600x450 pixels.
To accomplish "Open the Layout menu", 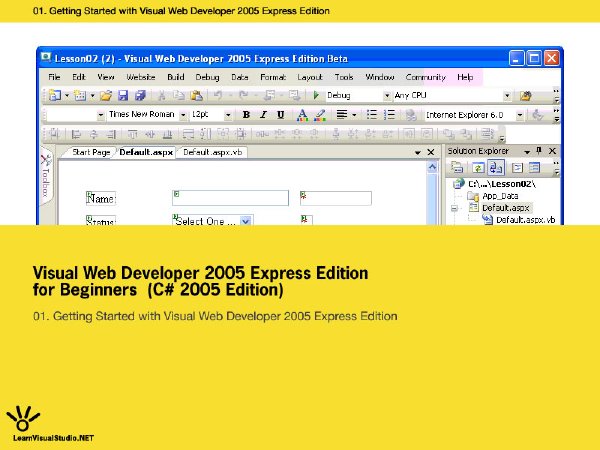I will pyautogui.click(x=310, y=77).
